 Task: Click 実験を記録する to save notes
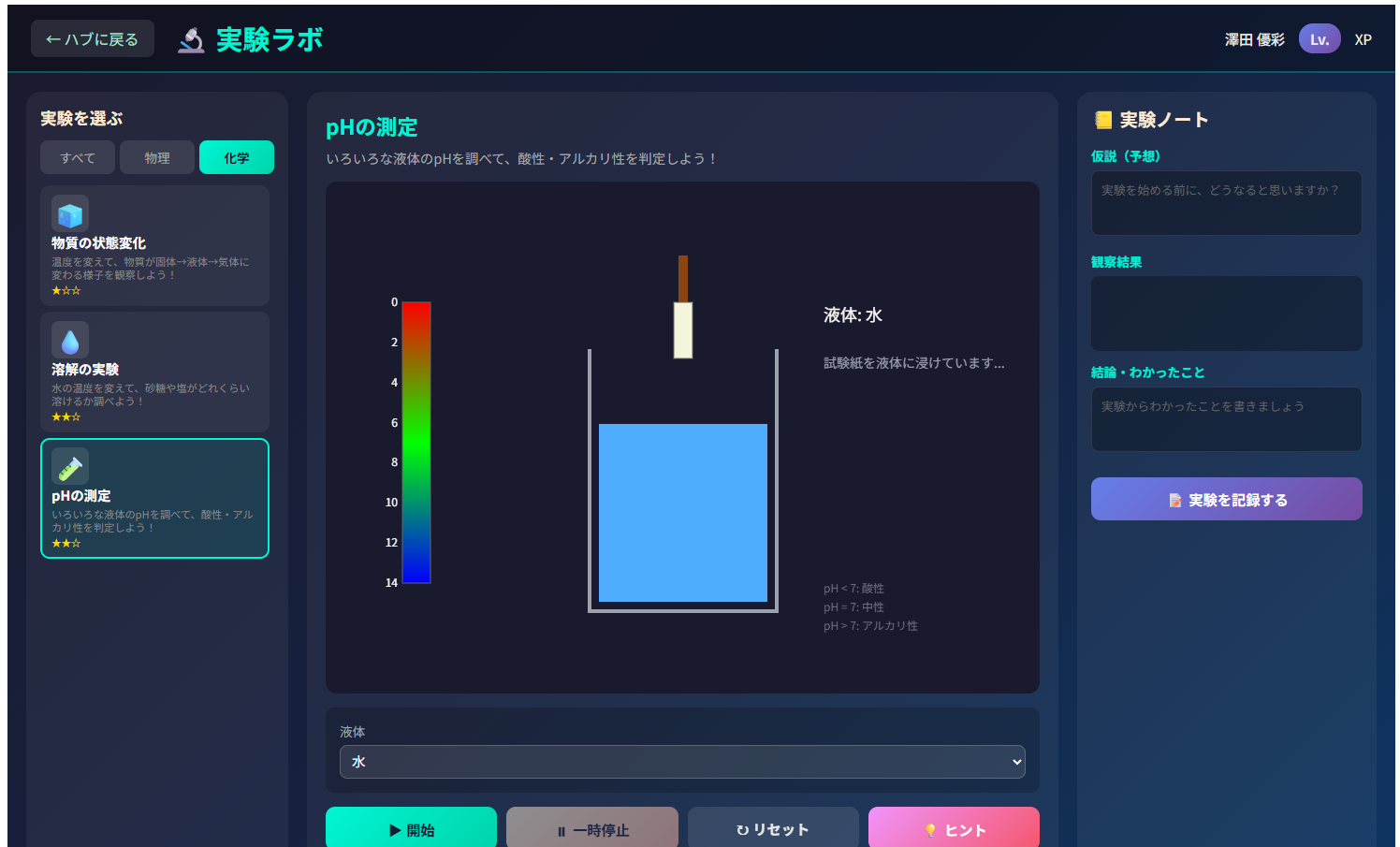click(x=1227, y=499)
